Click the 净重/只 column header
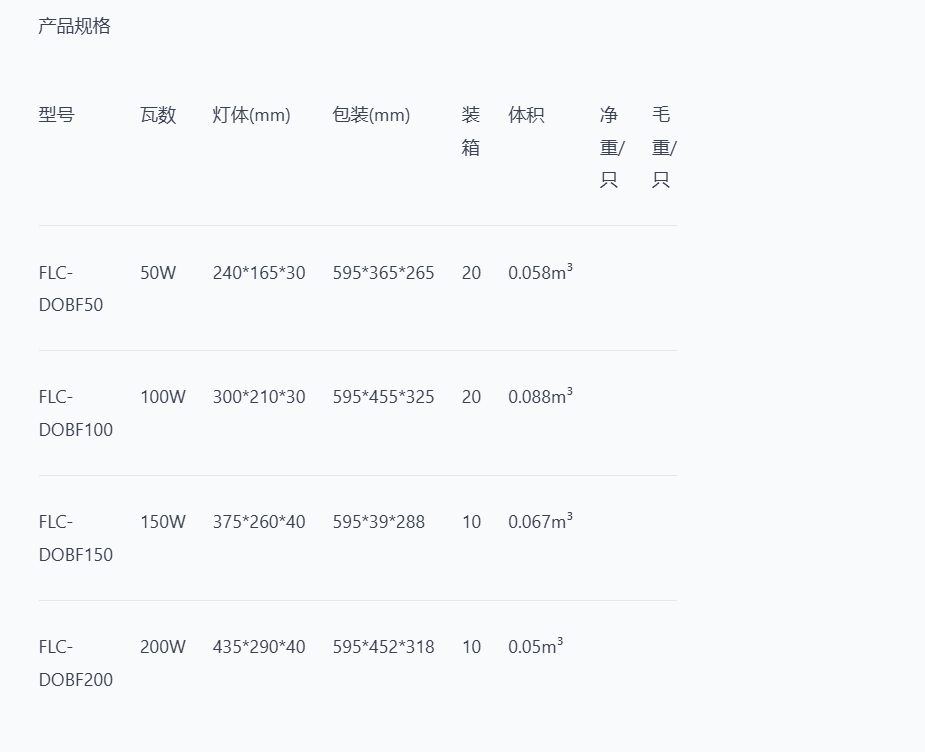Screen dimensions: 925x752 click(612, 147)
